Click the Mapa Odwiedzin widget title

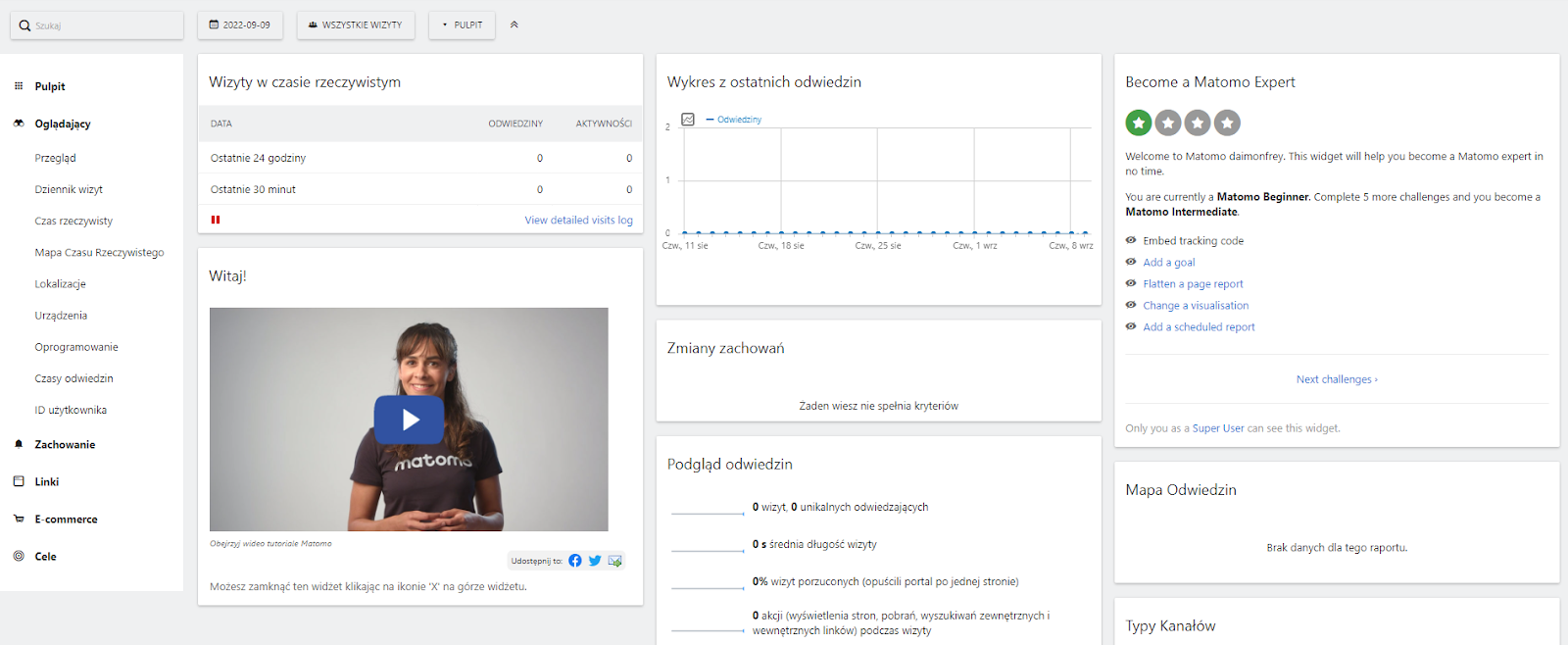[1181, 490]
